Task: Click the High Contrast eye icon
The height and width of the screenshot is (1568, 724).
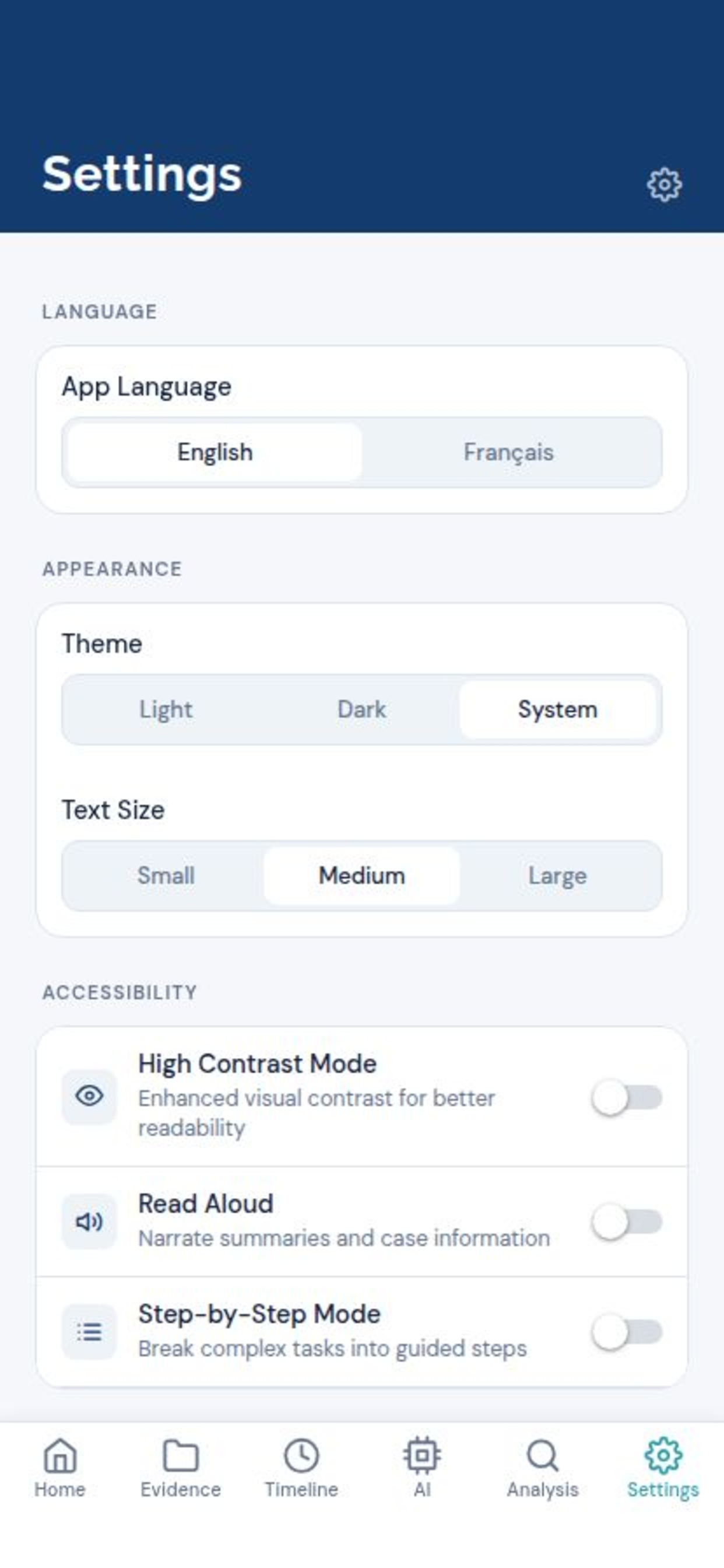Action: tap(89, 1096)
